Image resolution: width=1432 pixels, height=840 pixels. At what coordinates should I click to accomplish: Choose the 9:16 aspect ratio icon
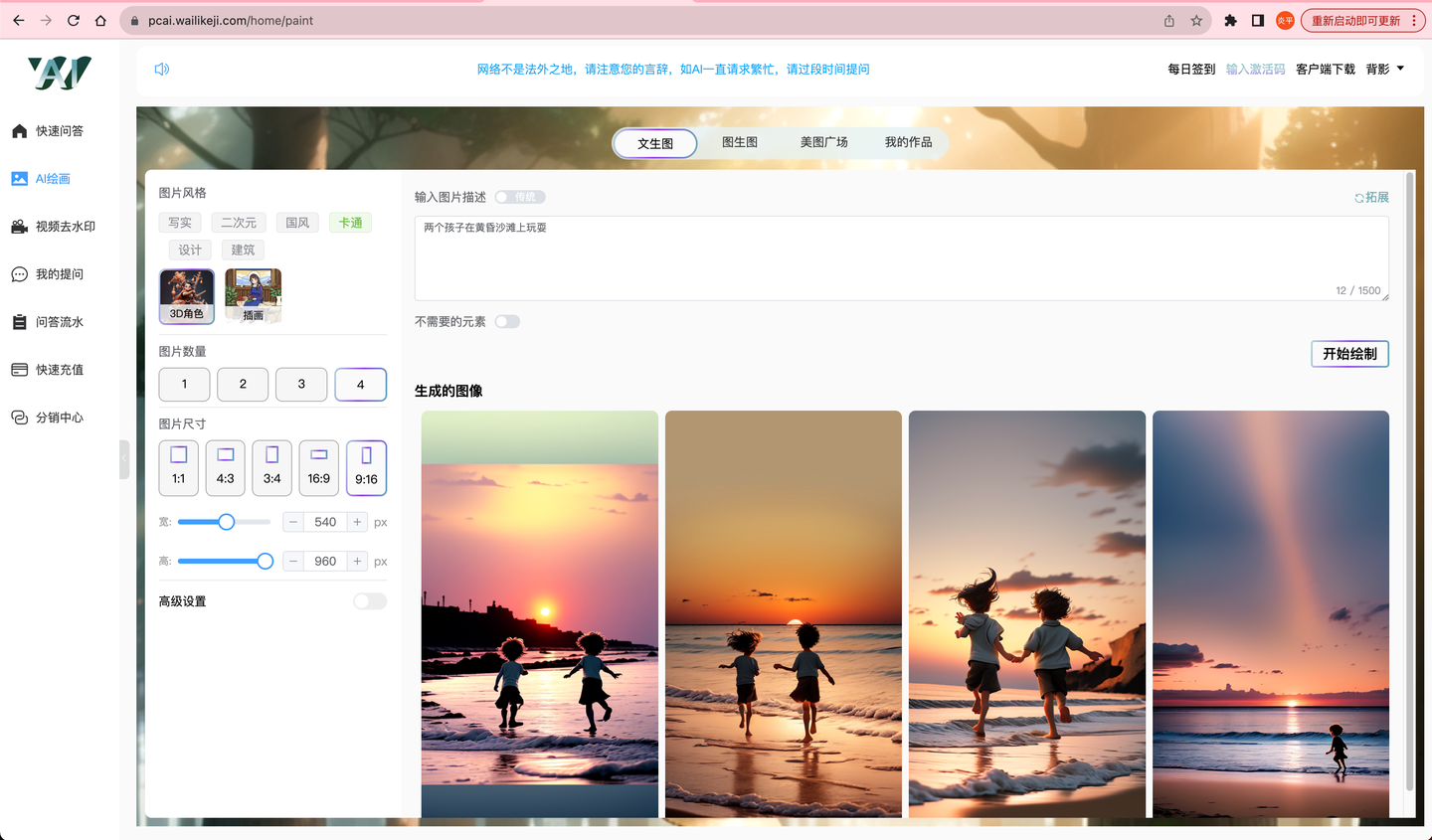point(366,456)
